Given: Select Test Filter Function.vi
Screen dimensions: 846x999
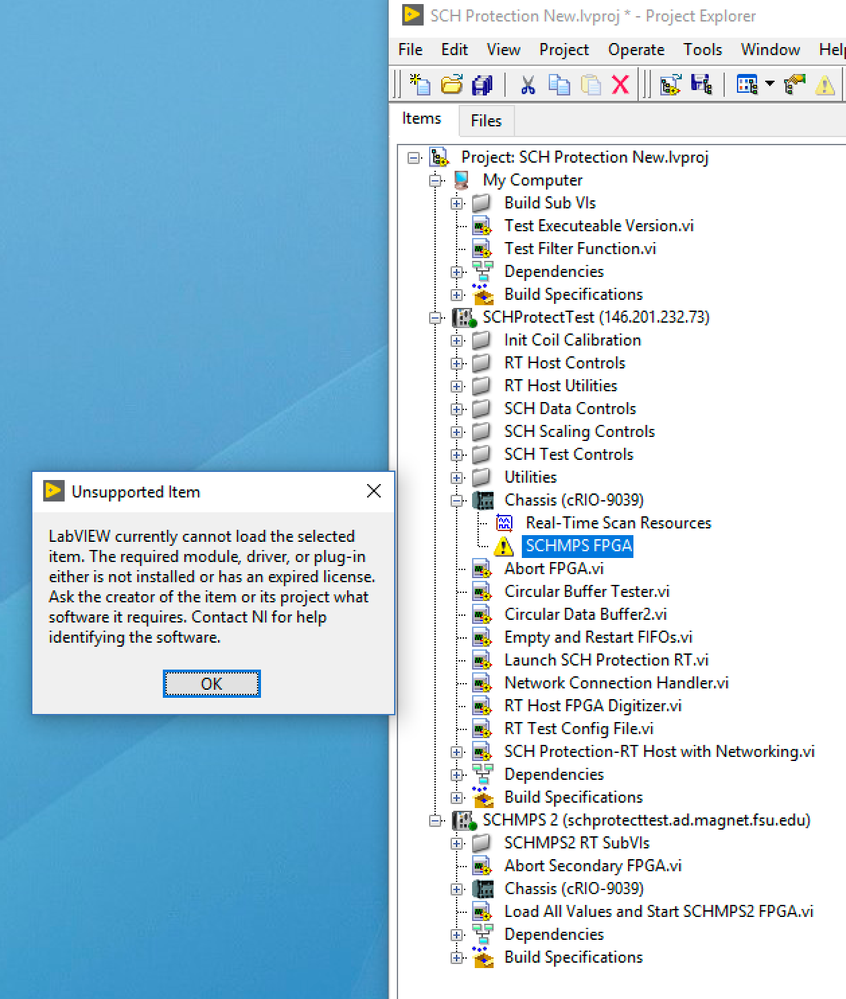Looking at the screenshot, I should tap(580, 248).
